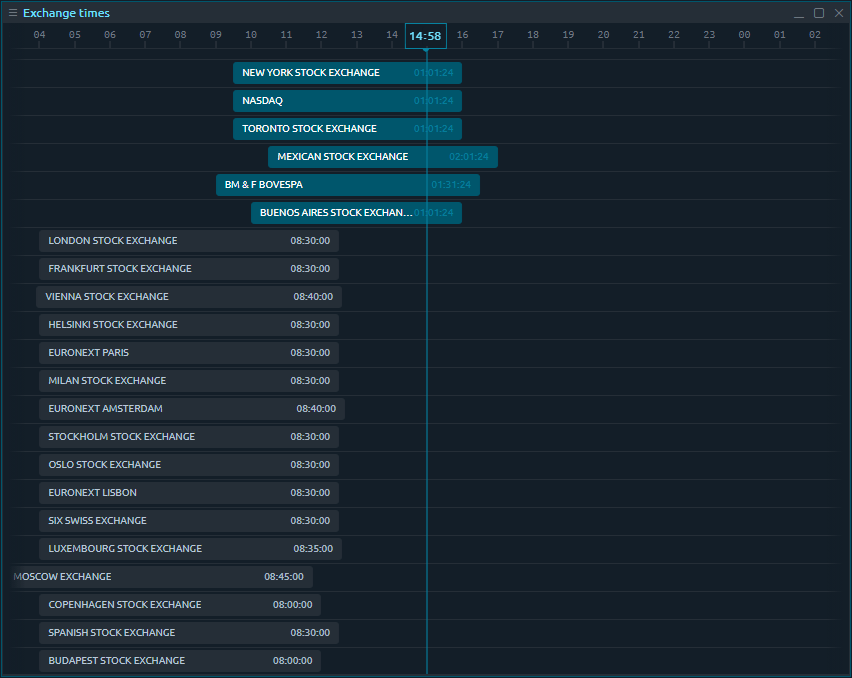Click the London Stock Exchange row
The image size is (852, 678).
[189, 241]
